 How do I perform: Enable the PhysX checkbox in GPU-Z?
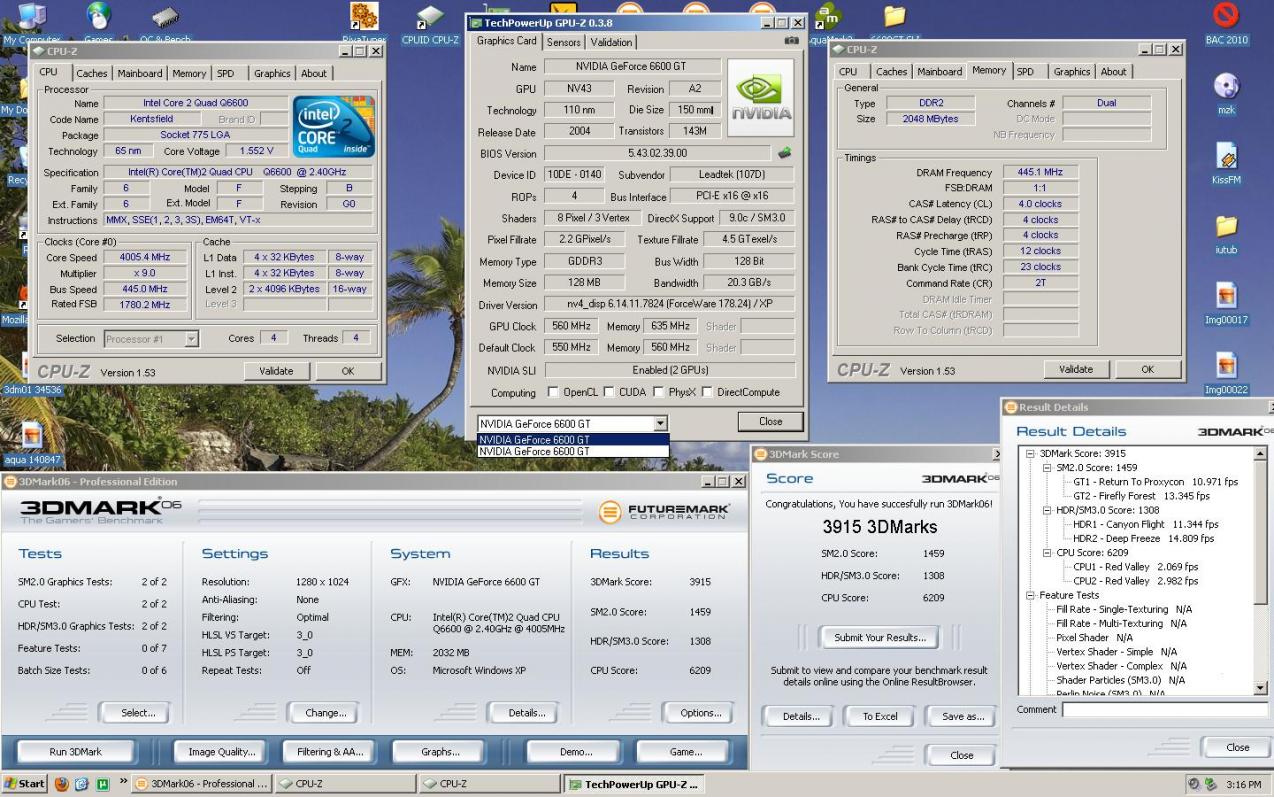[x=658, y=393]
